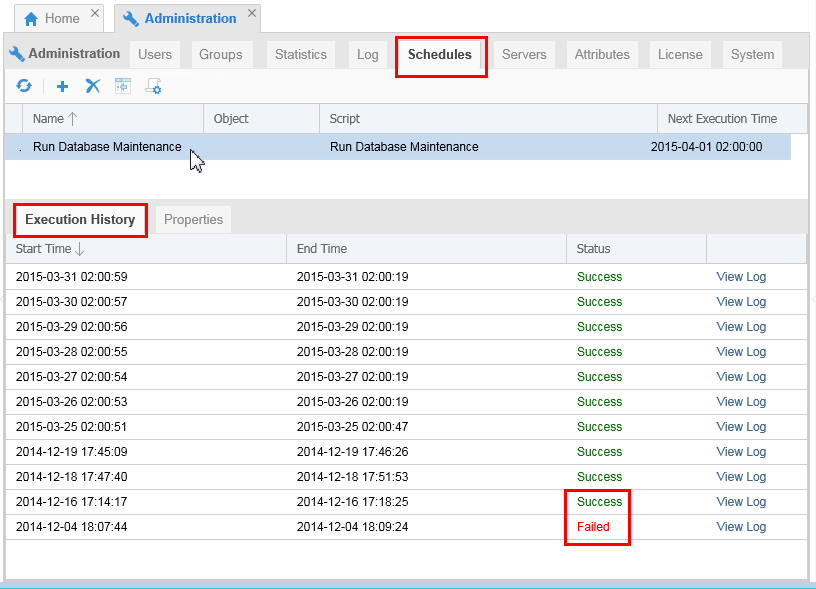View Log for 2014-12-16 execution
Image resolution: width=816 pixels, height=589 pixels.
741,502
